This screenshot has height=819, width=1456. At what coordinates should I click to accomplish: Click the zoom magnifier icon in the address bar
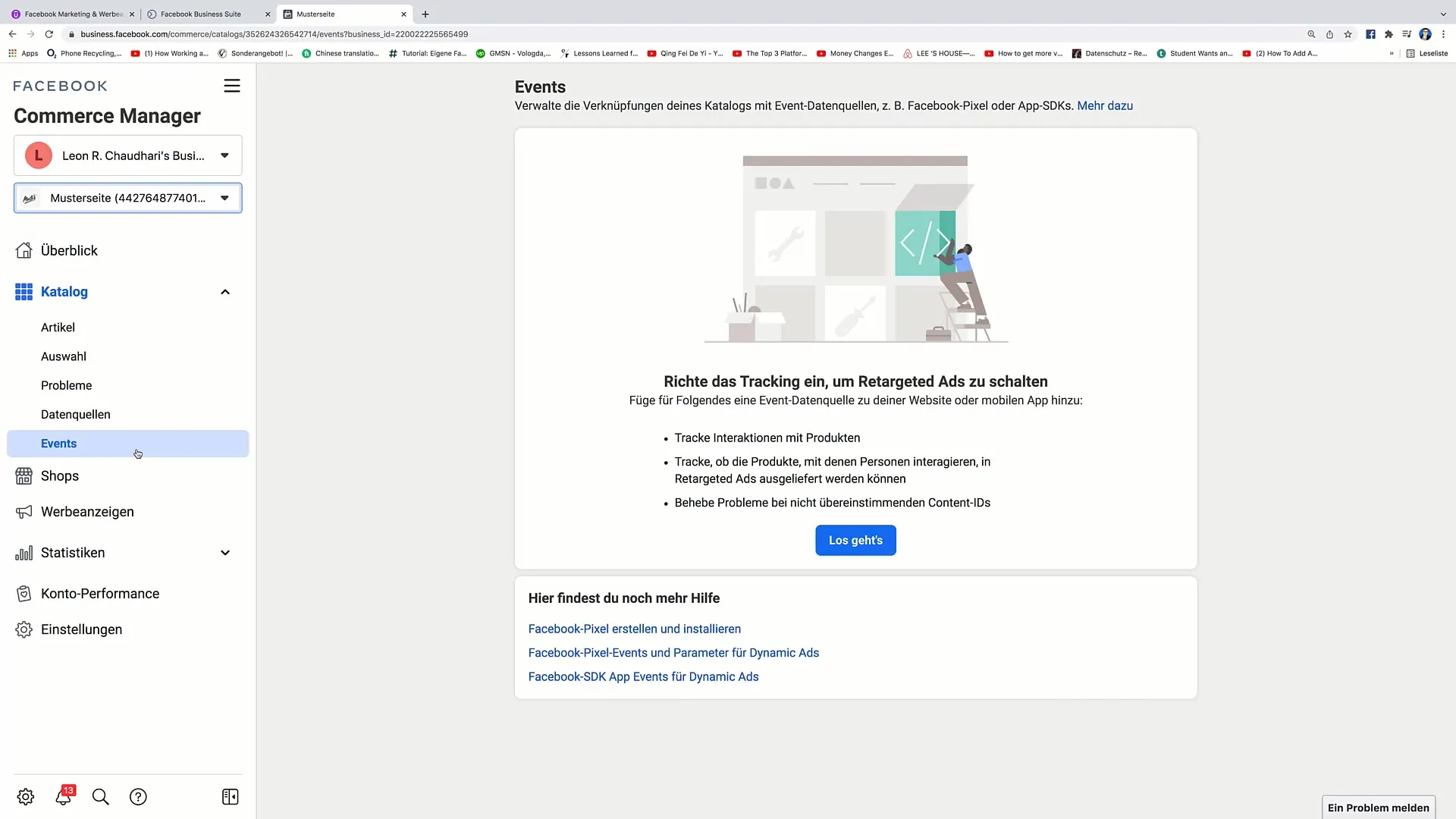click(x=1311, y=34)
